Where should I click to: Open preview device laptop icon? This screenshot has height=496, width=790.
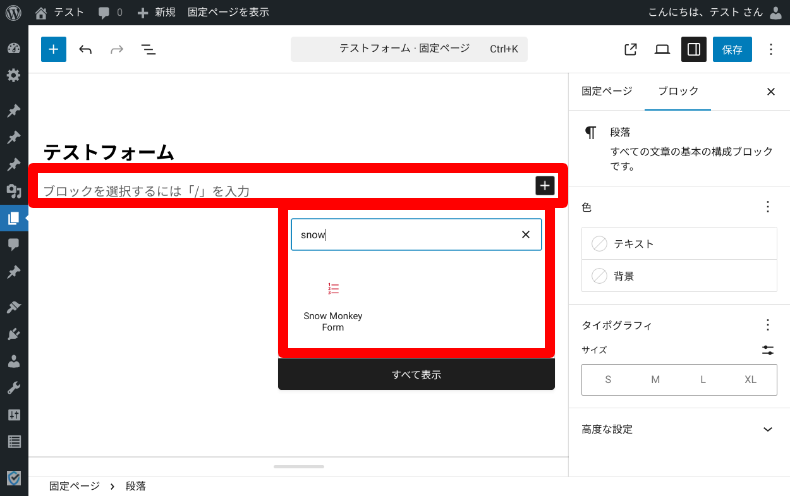click(x=662, y=49)
